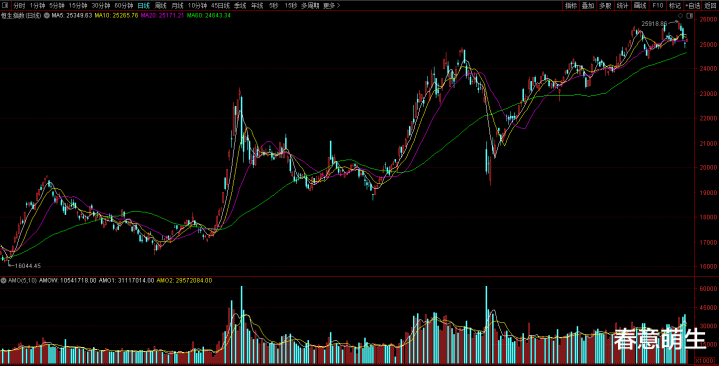Select the 60分钟 period tab
Viewport: 719px width, 366px height.
124,6
